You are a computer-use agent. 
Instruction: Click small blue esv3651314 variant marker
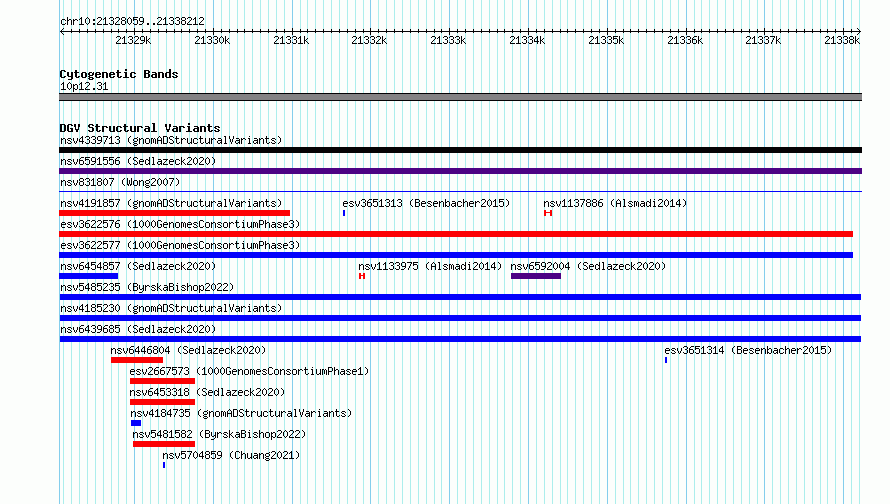point(666,360)
